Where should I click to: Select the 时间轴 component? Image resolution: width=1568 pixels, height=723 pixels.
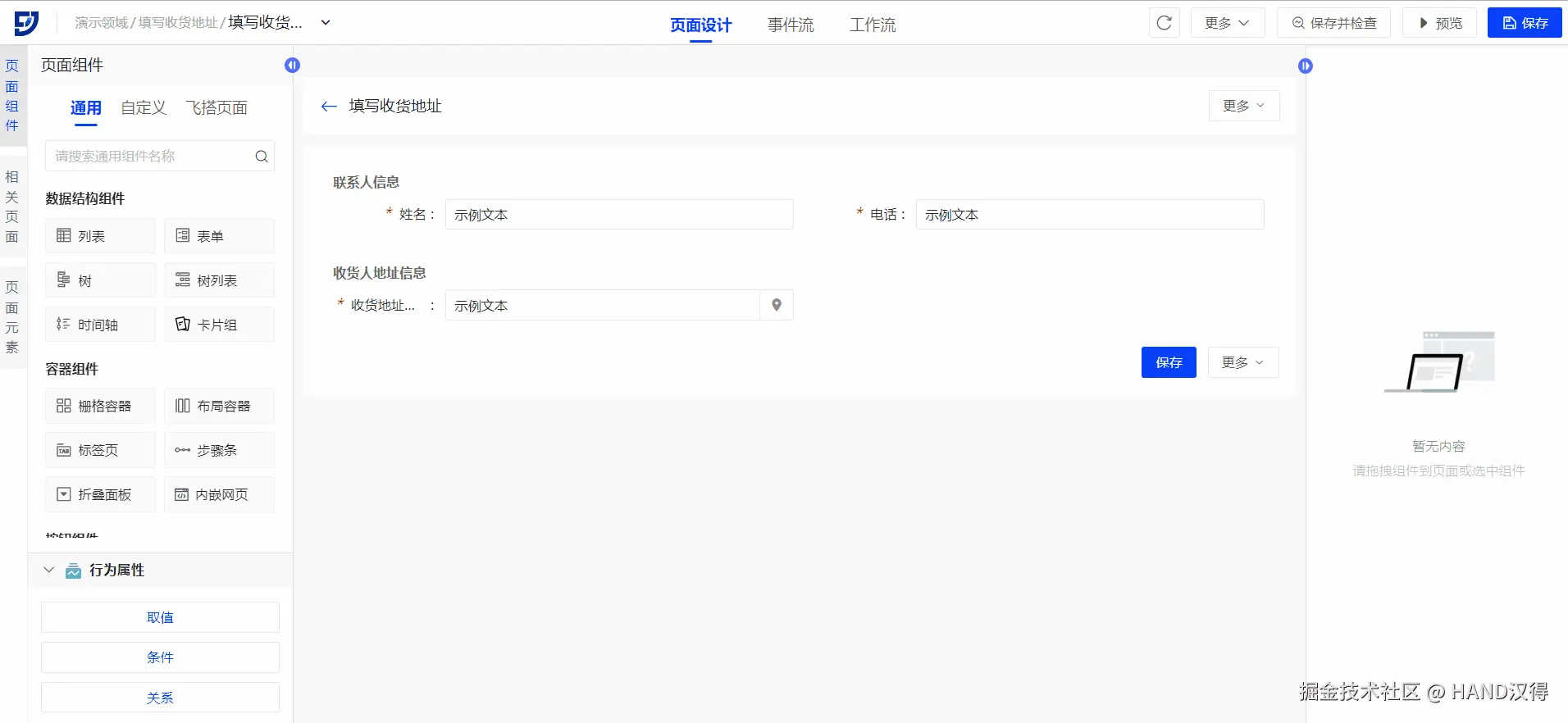coord(100,325)
